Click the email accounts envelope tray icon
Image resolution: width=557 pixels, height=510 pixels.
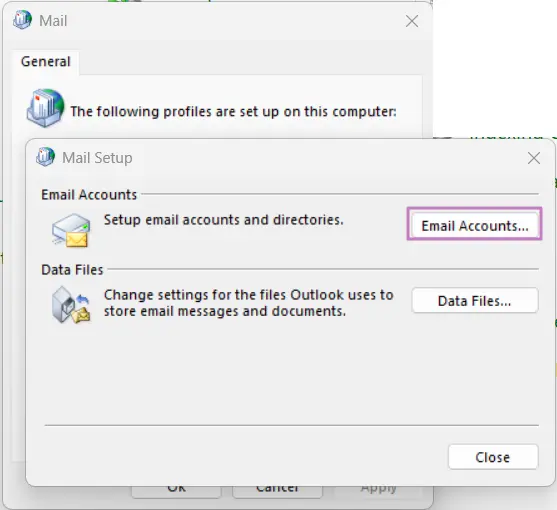point(71,230)
